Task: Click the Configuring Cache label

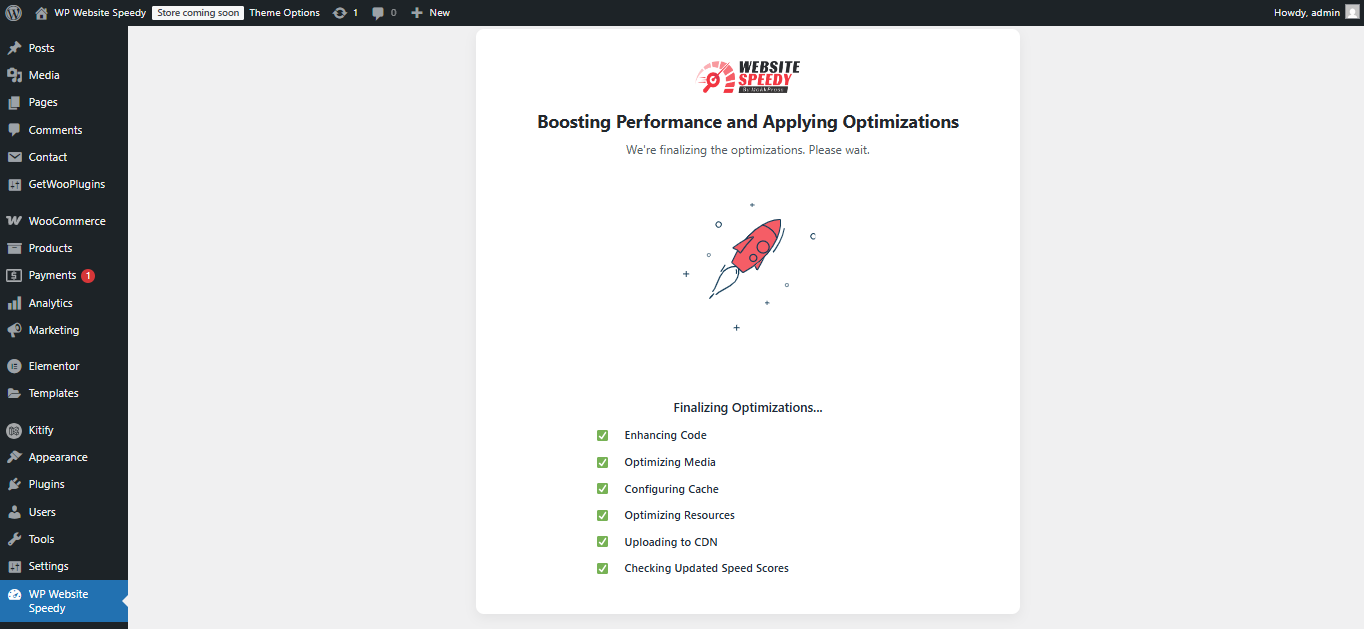Action: point(672,489)
